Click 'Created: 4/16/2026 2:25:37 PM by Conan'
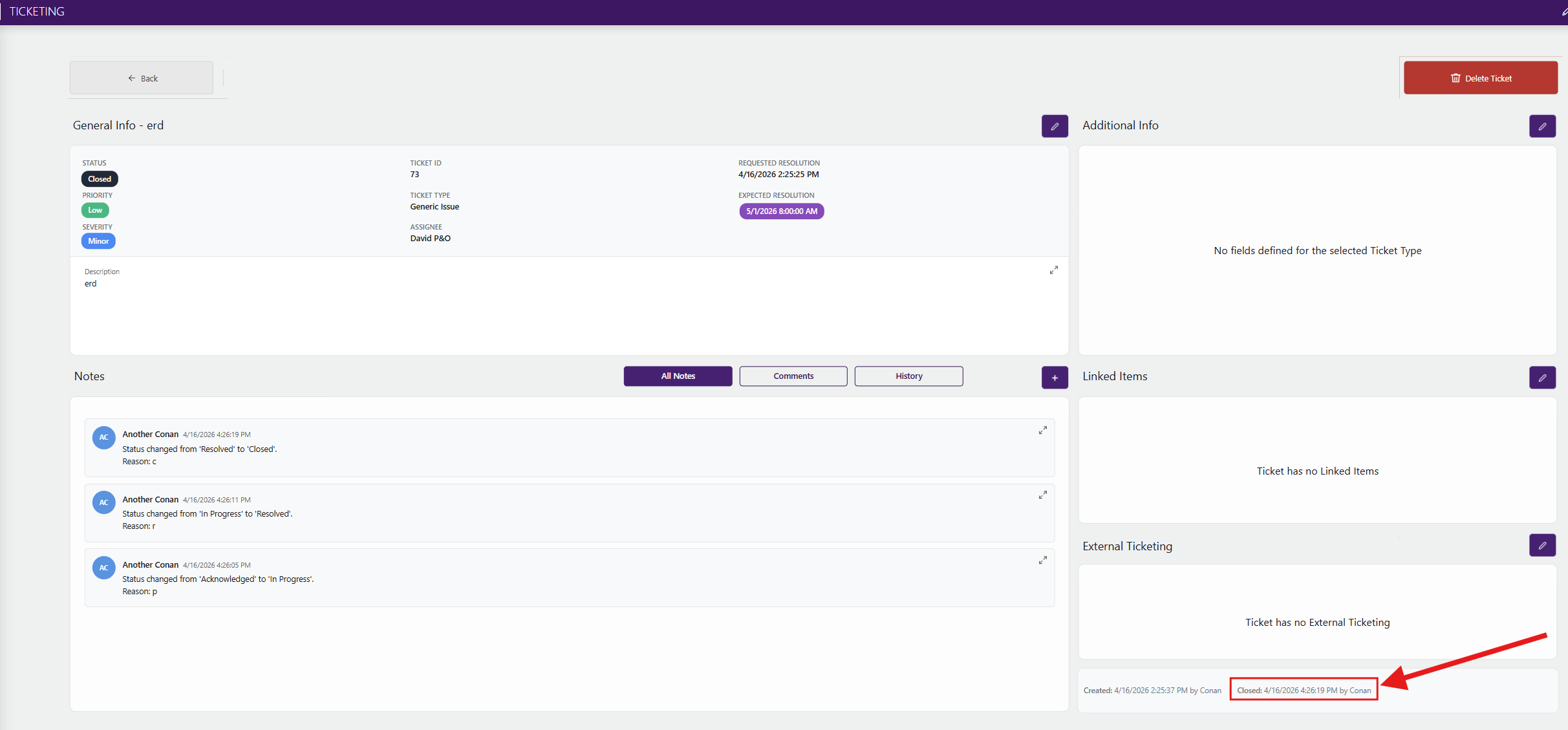 click(1152, 691)
